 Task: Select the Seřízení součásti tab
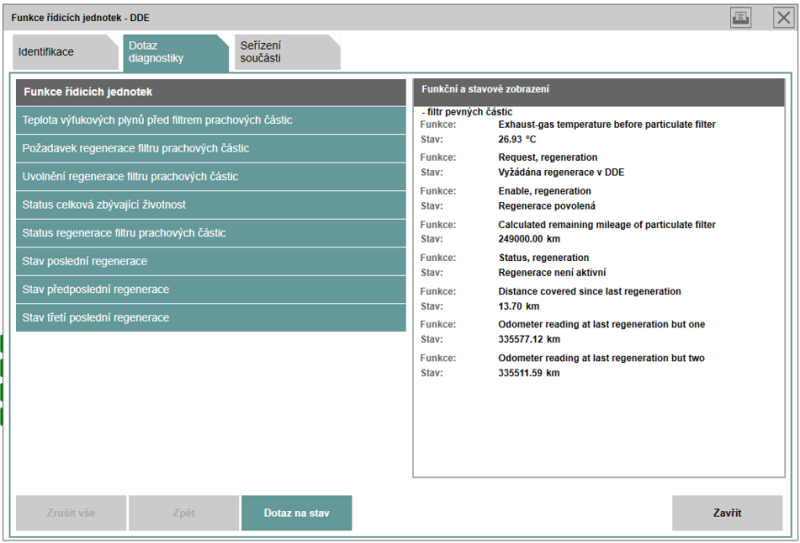click(287, 52)
